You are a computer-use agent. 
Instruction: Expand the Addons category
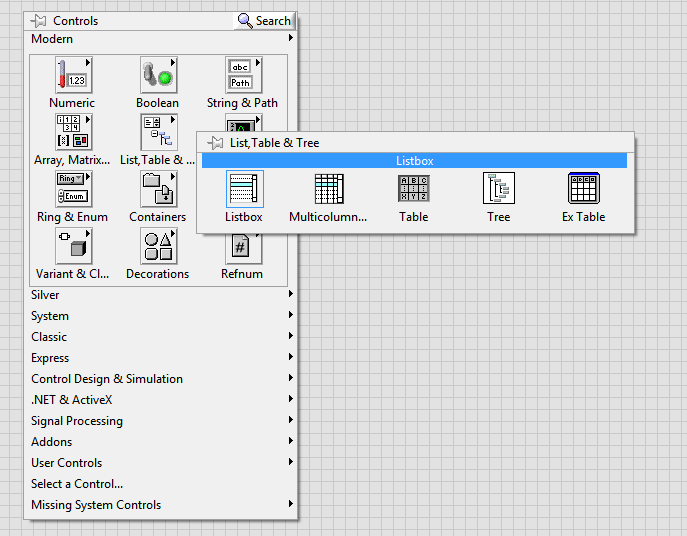161,442
